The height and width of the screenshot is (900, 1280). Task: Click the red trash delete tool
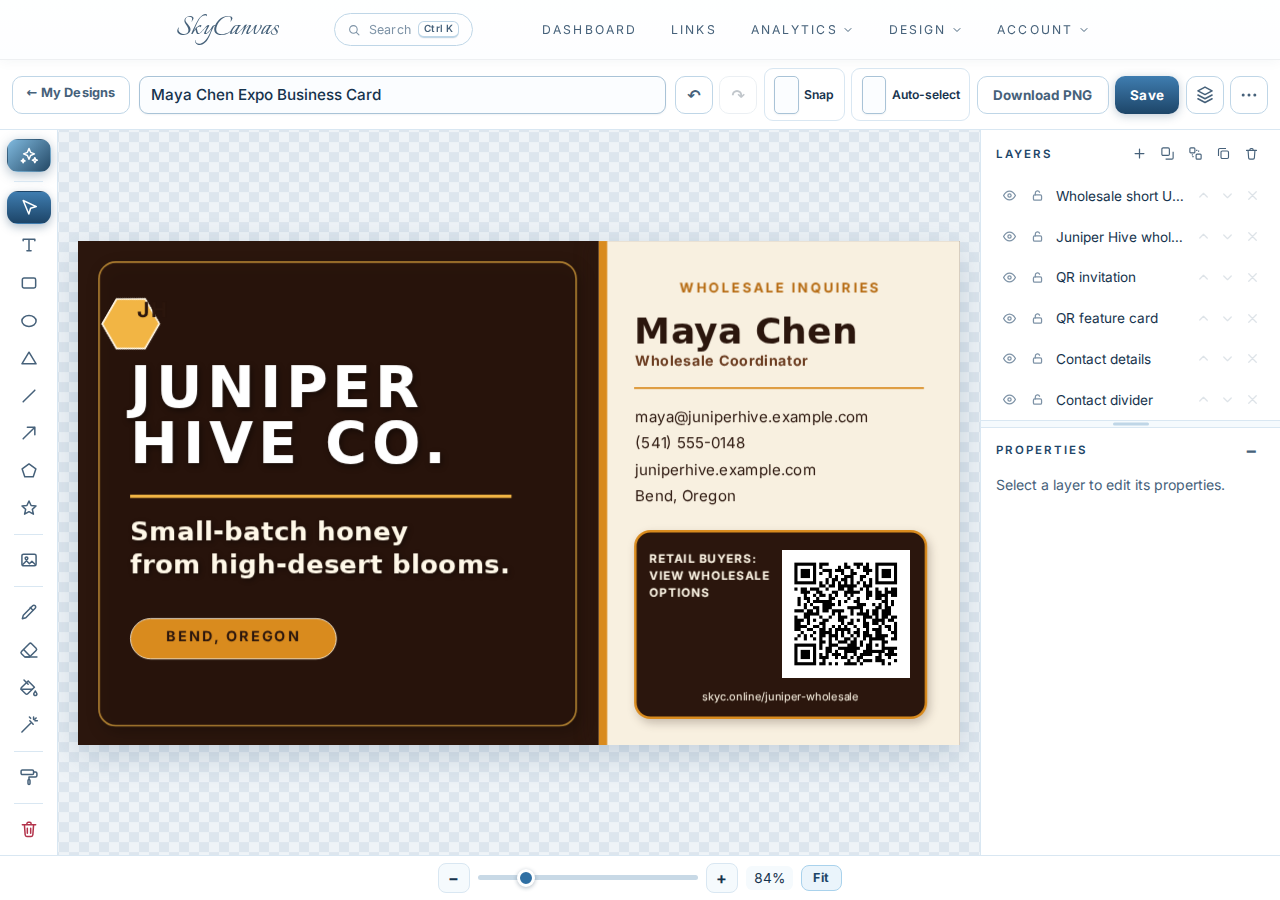[x=29, y=829]
